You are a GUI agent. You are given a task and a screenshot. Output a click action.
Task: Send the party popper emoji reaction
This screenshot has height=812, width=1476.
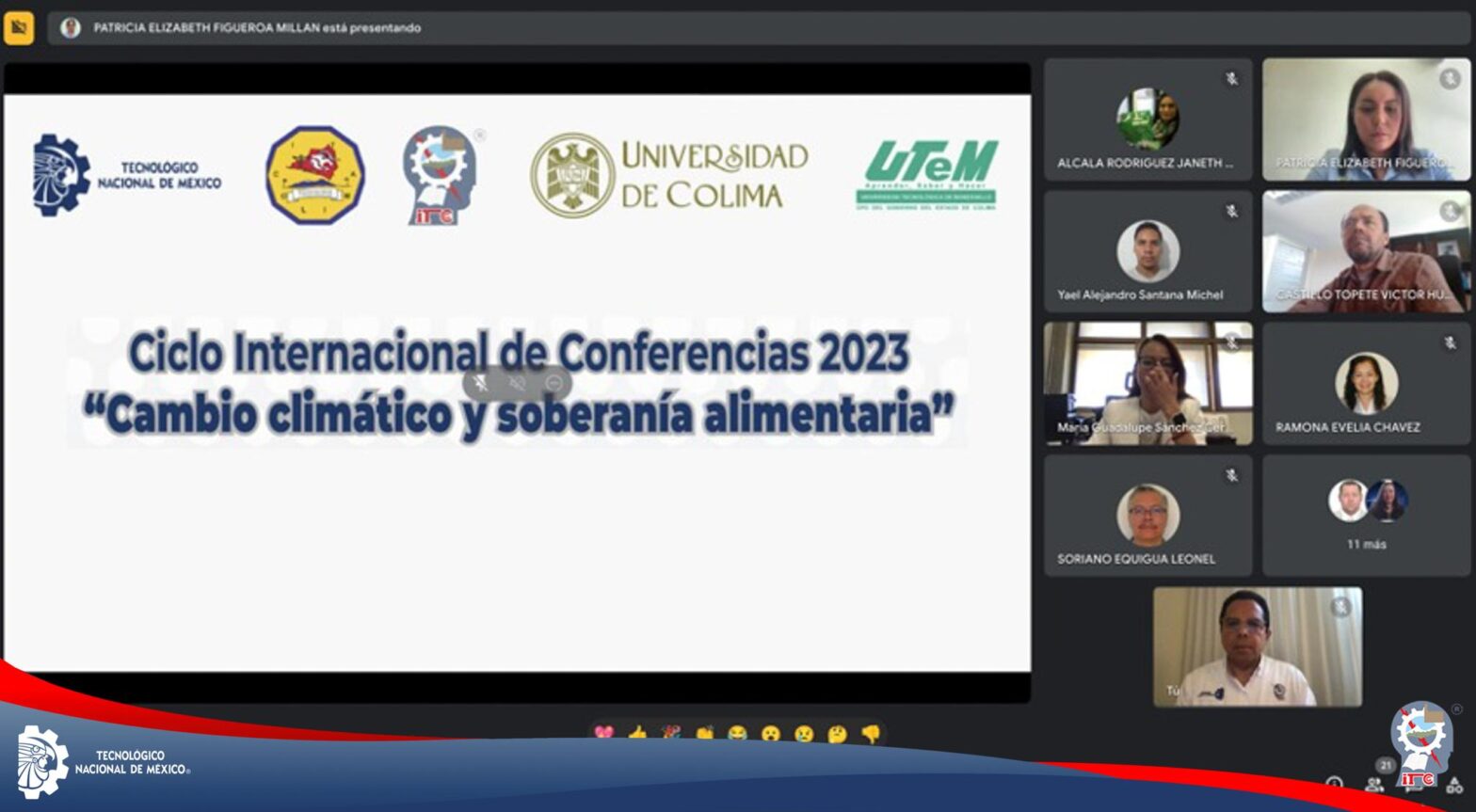[x=671, y=733]
